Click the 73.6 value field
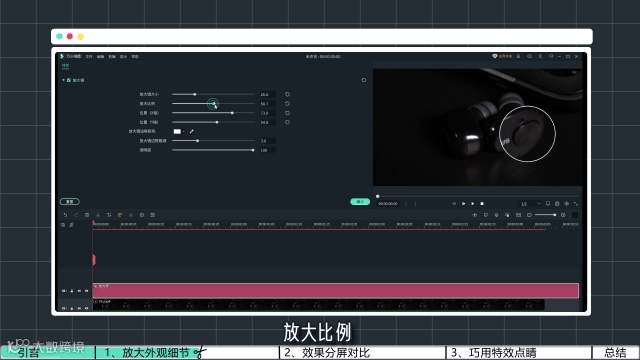Viewport: 640px width, 360px height. [x=267, y=113]
